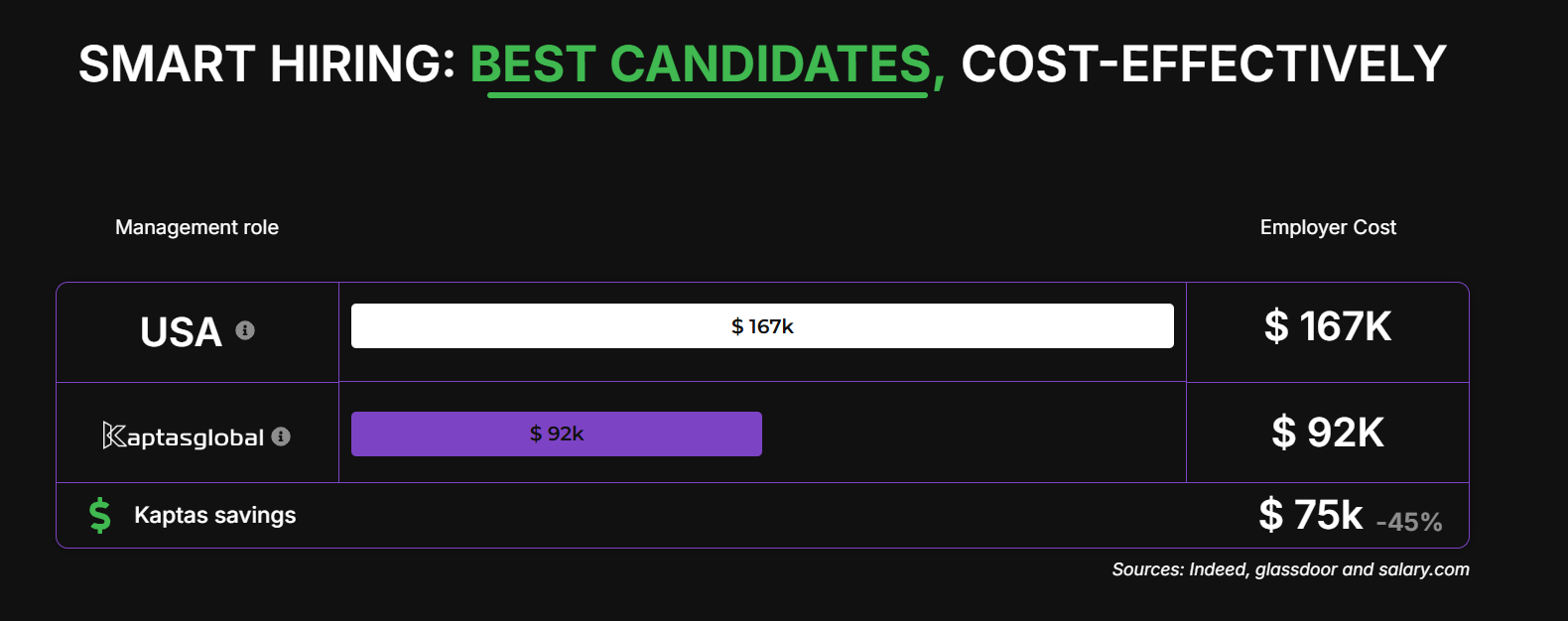Screen dimensions: 1568x621
Task: Click the salary.com source text
Action: point(1422,569)
